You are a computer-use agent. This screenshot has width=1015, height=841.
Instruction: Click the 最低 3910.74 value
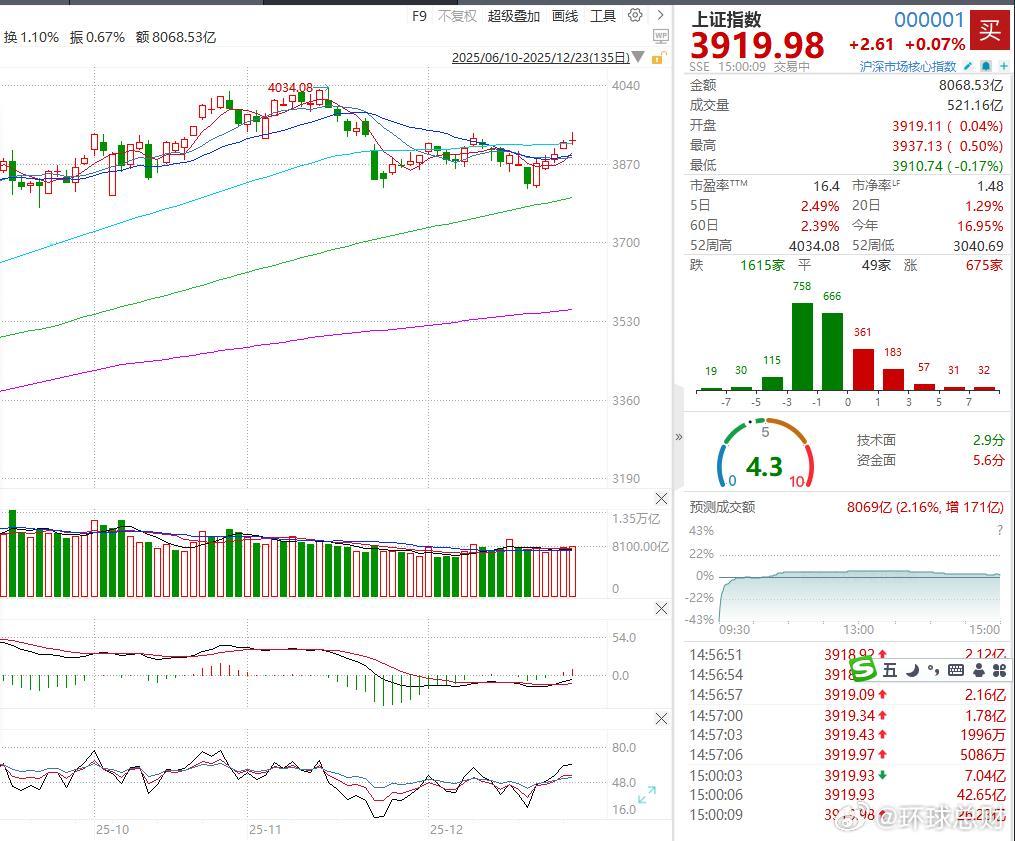(x=917, y=166)
